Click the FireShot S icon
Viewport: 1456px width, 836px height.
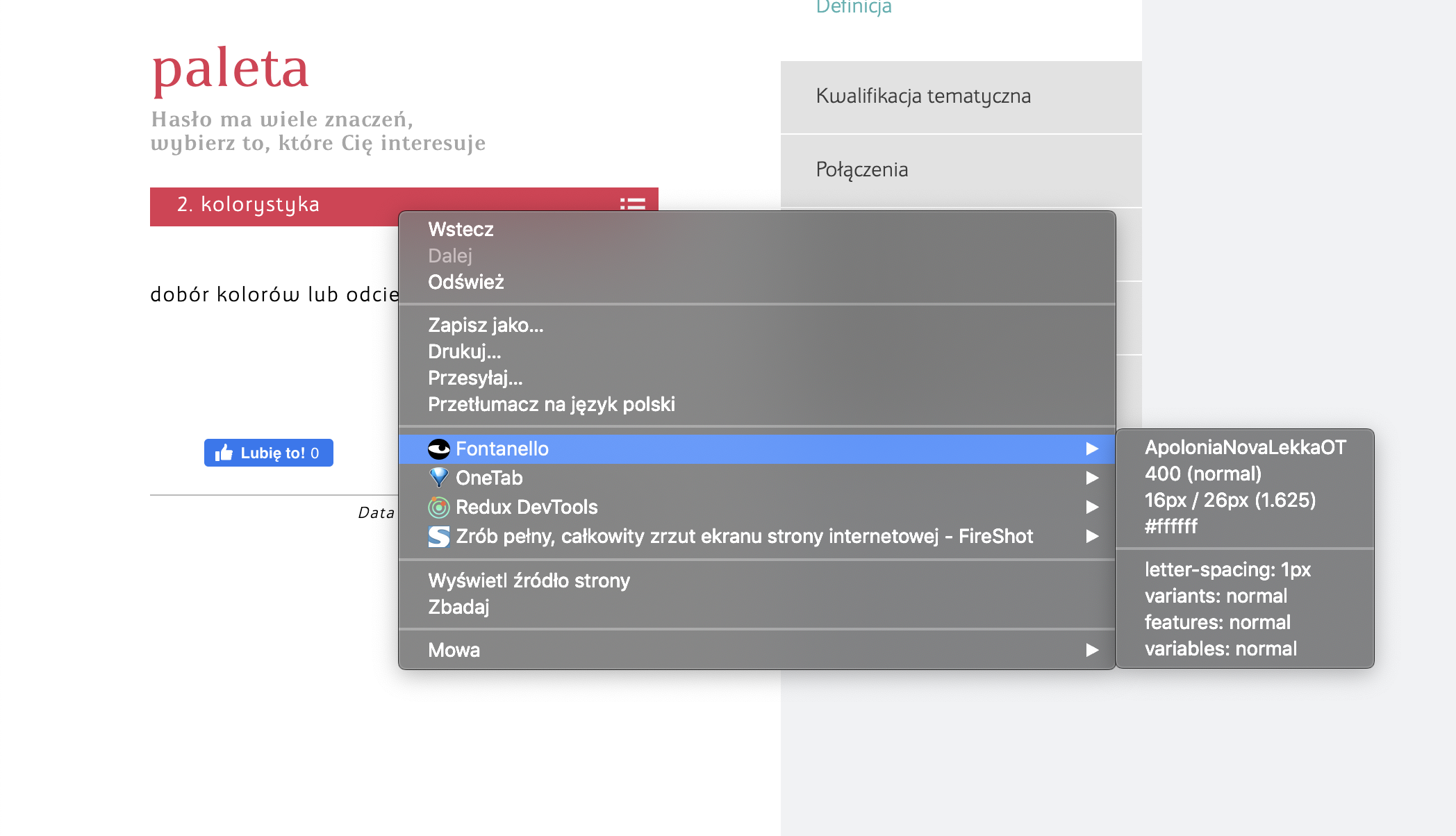[x=439, y=537]
